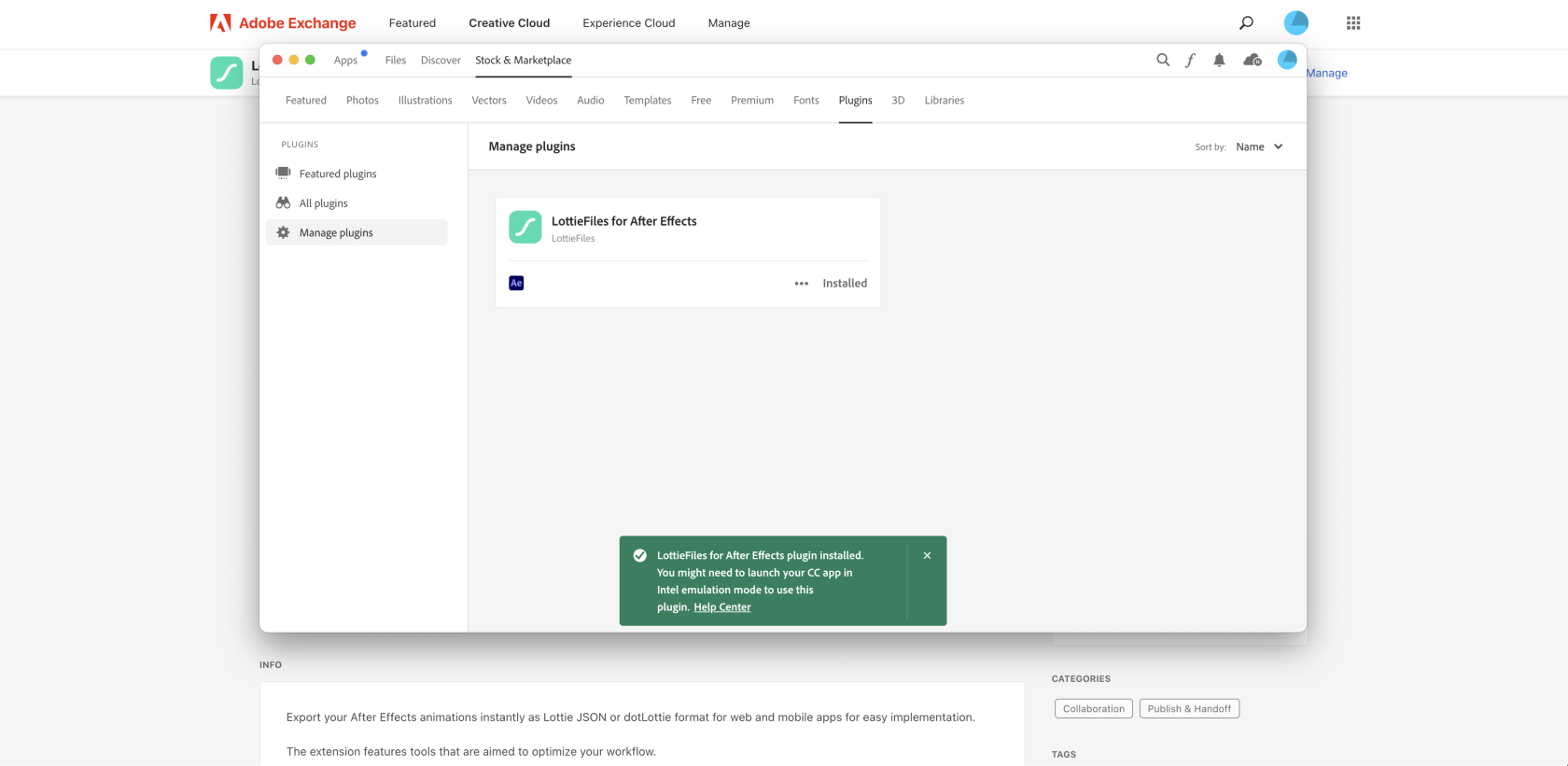1568x766 pixels.
Task: Open the Audio category
Action: 591,100
